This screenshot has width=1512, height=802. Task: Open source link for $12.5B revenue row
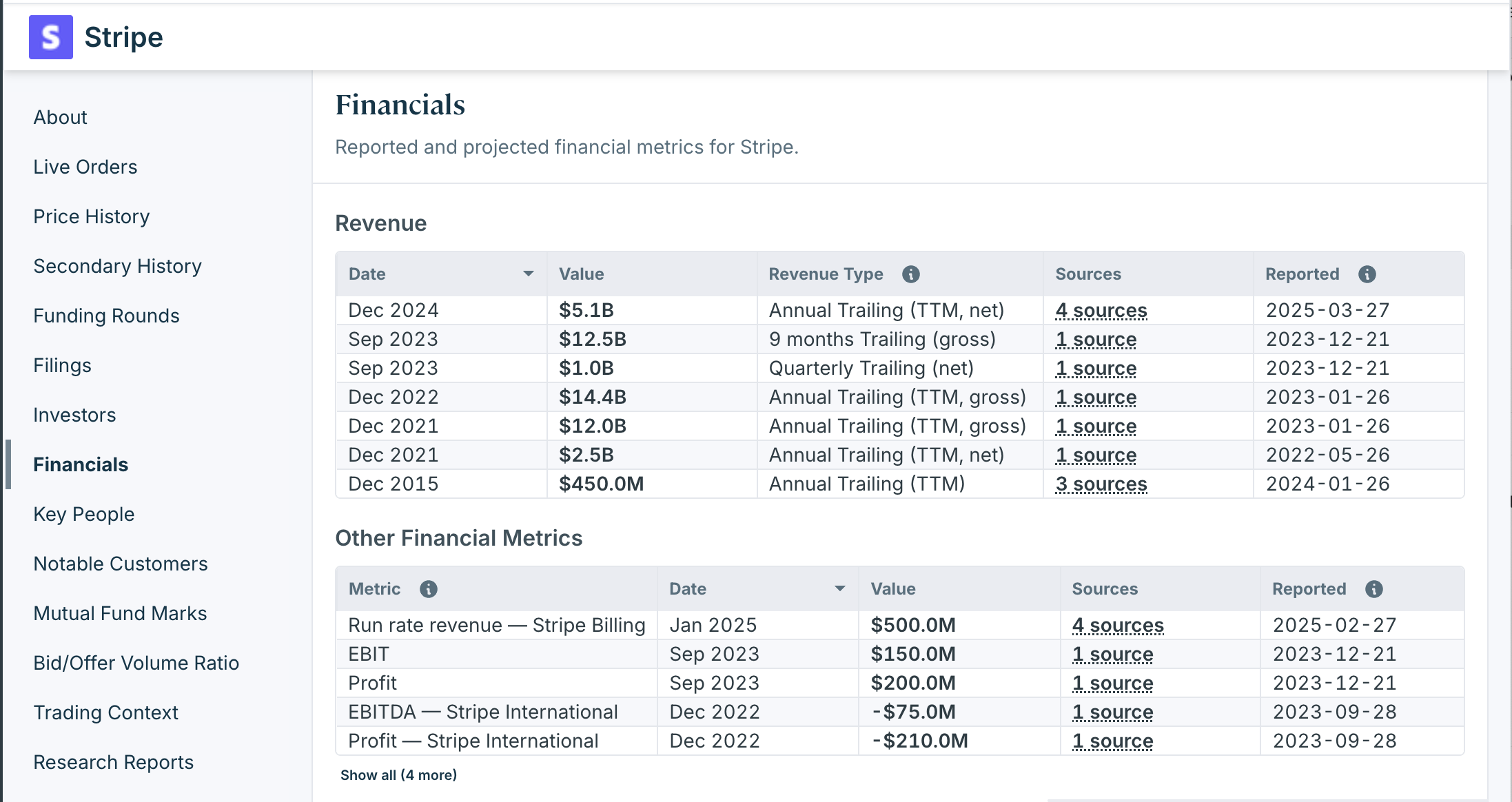(x=1096, y=340)
